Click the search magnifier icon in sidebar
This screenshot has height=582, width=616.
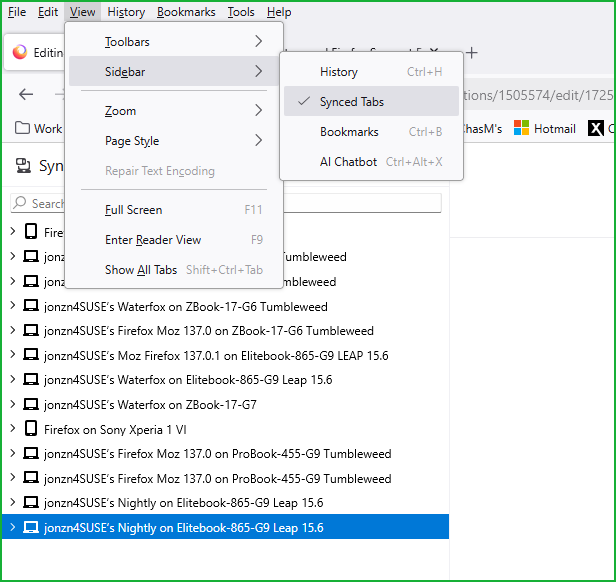[x=20, y=202]
